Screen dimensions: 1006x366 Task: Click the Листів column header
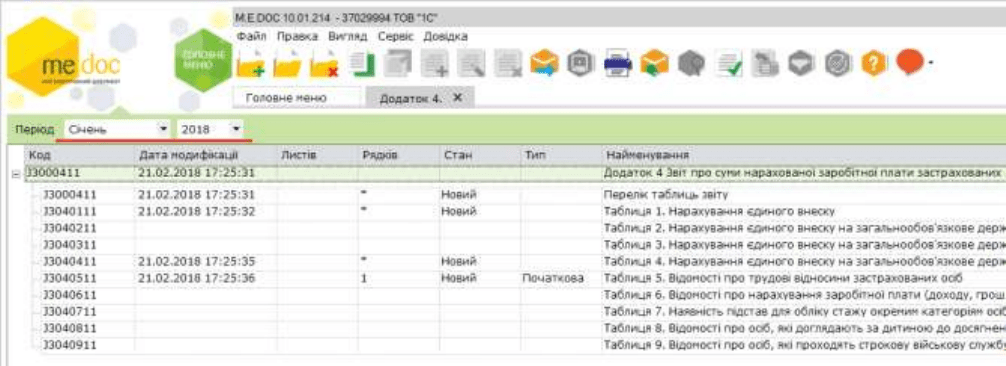318,155
